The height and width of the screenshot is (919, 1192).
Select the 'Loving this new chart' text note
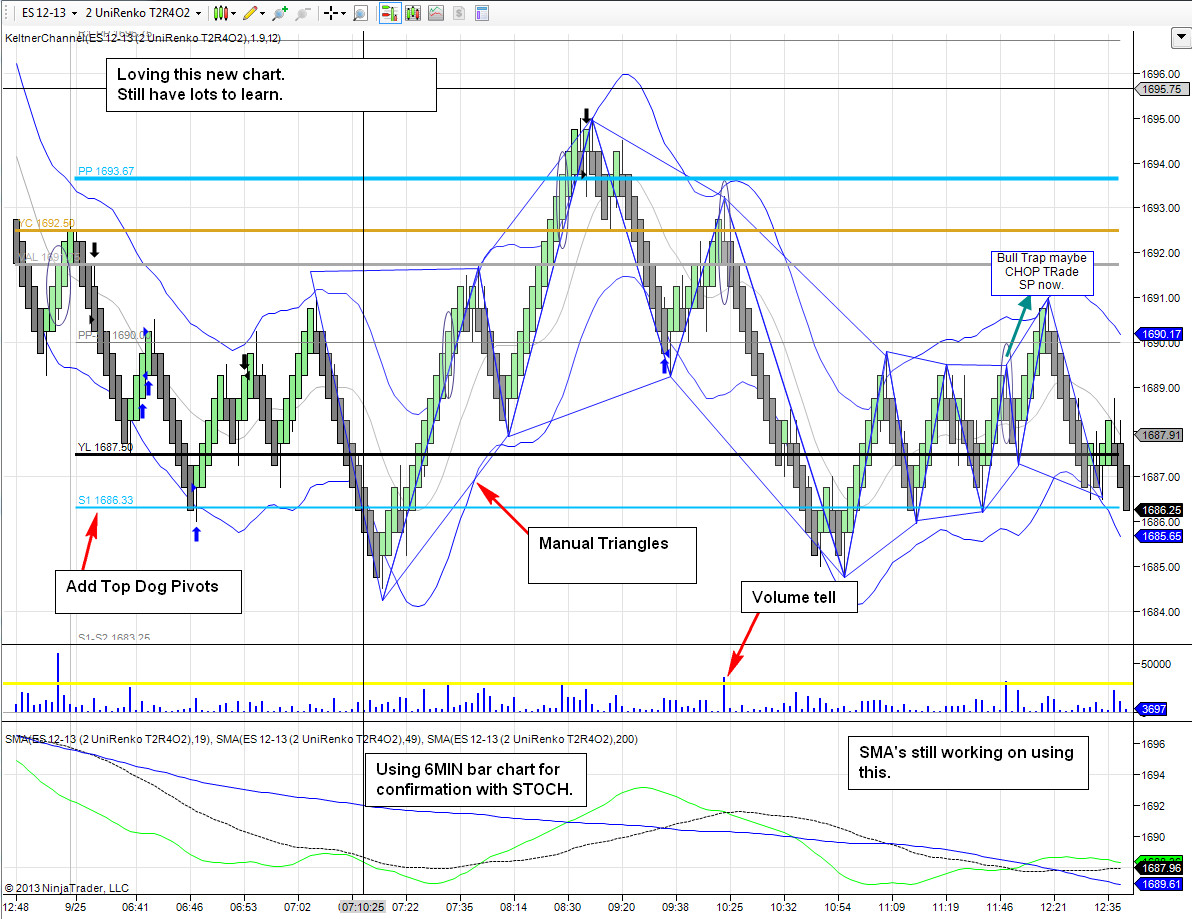[x=271, y=84]
